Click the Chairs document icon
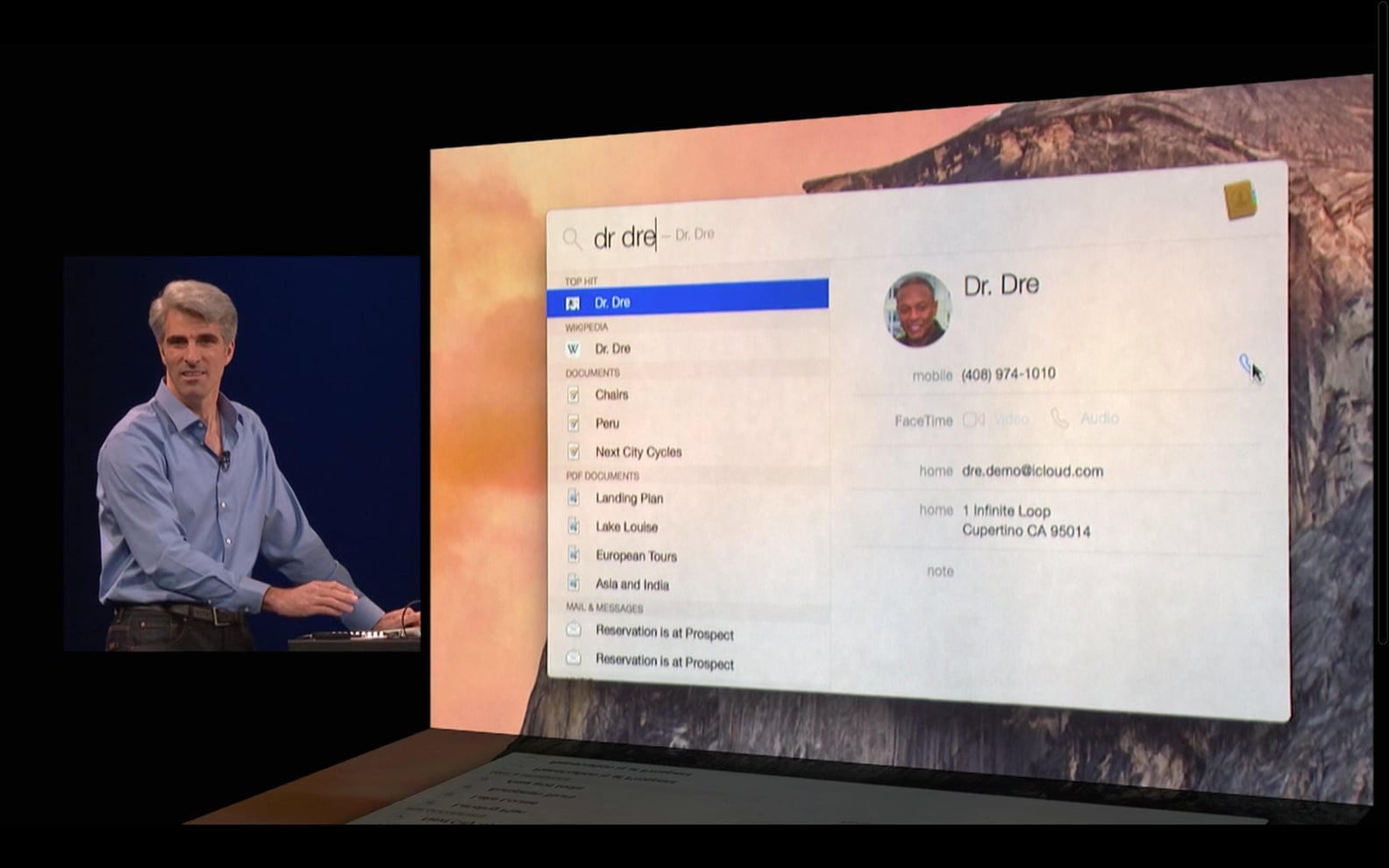Image resolution: width=1389 pixels, height=868 pixels. click(573, 395)
